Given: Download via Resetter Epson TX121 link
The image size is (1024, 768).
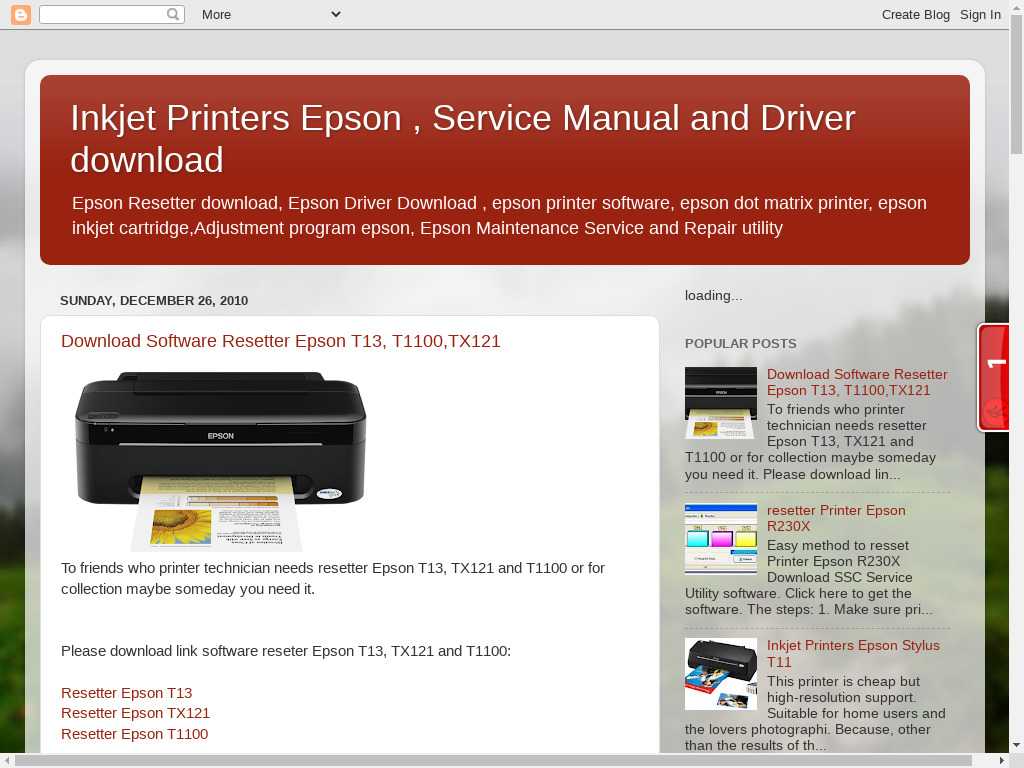Looking at the screenshot, I should (x=135, y=713).
